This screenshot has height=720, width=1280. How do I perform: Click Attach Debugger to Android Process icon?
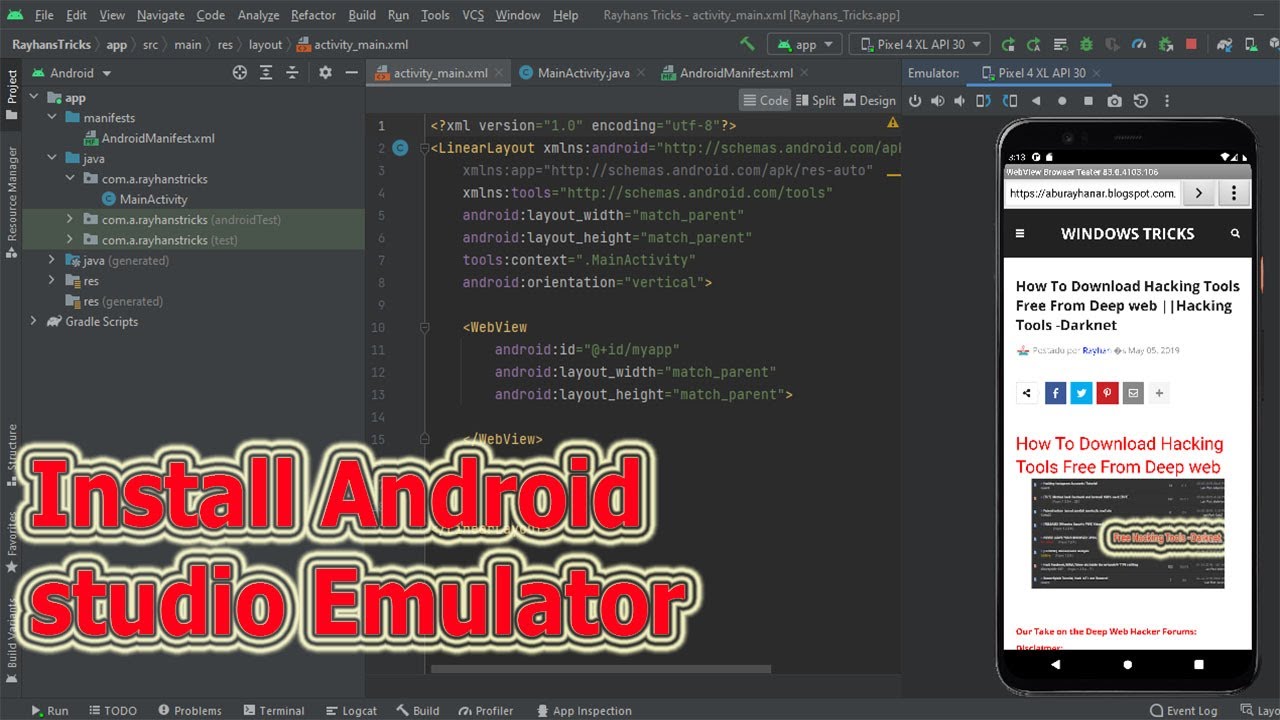[1165, 44]
